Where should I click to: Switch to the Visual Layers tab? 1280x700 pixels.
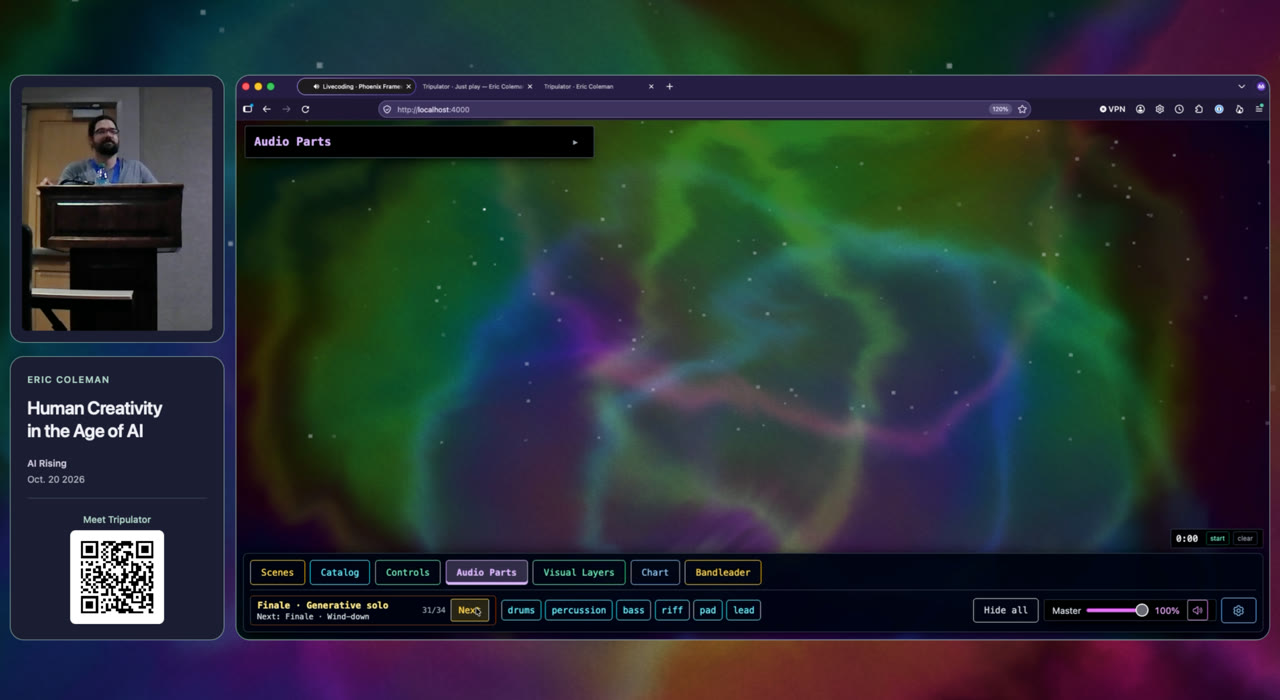click(x=579, y=572)
